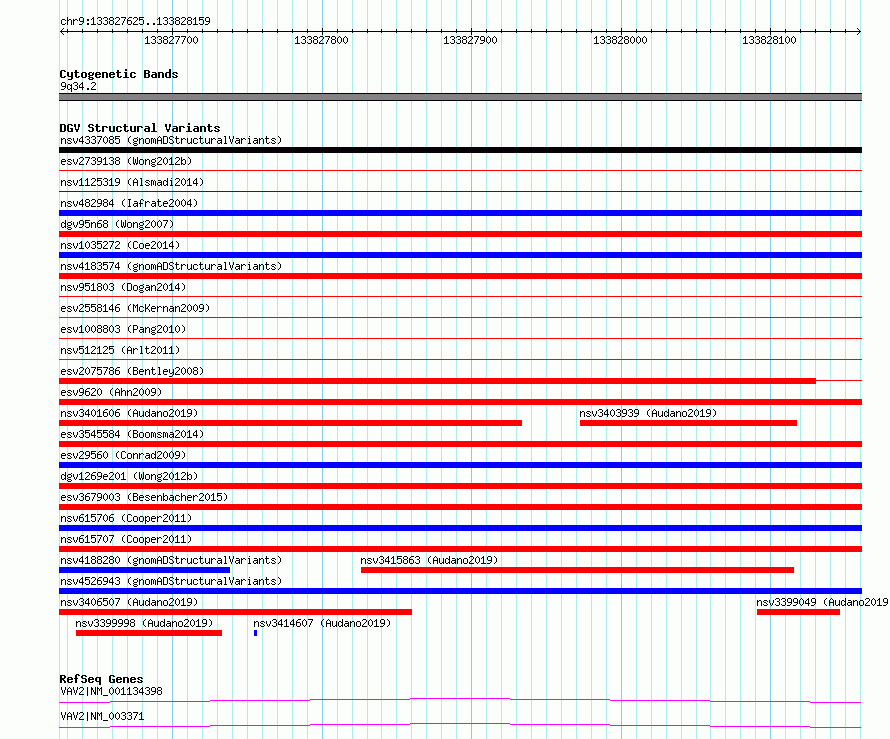
Task: Open variant nsv3406507 (Audano2019)
Action: tap(129, 602)
